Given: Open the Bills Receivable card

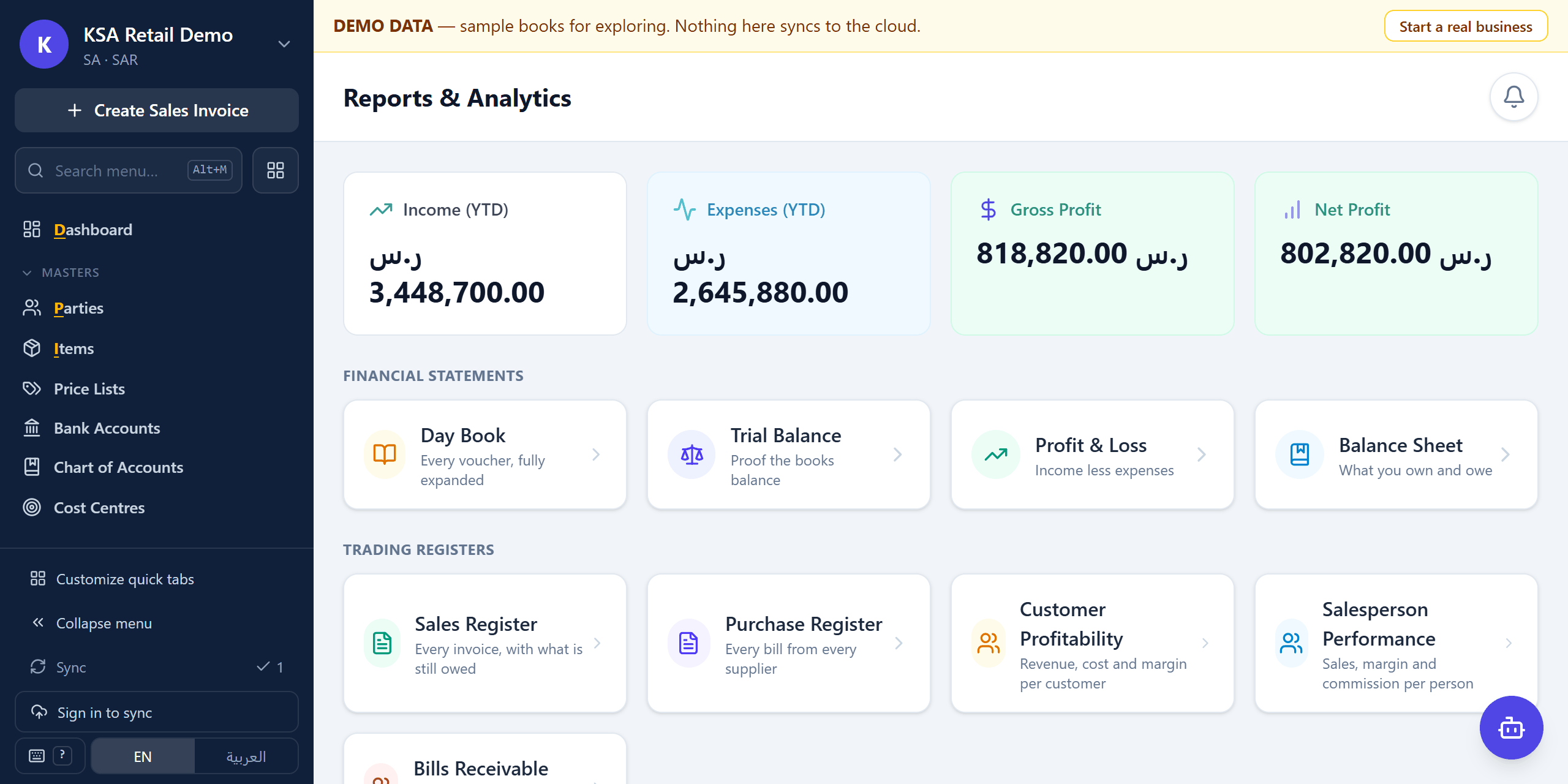Looking at the screenshot, I should pyautogui.click(x=485, y=759).
